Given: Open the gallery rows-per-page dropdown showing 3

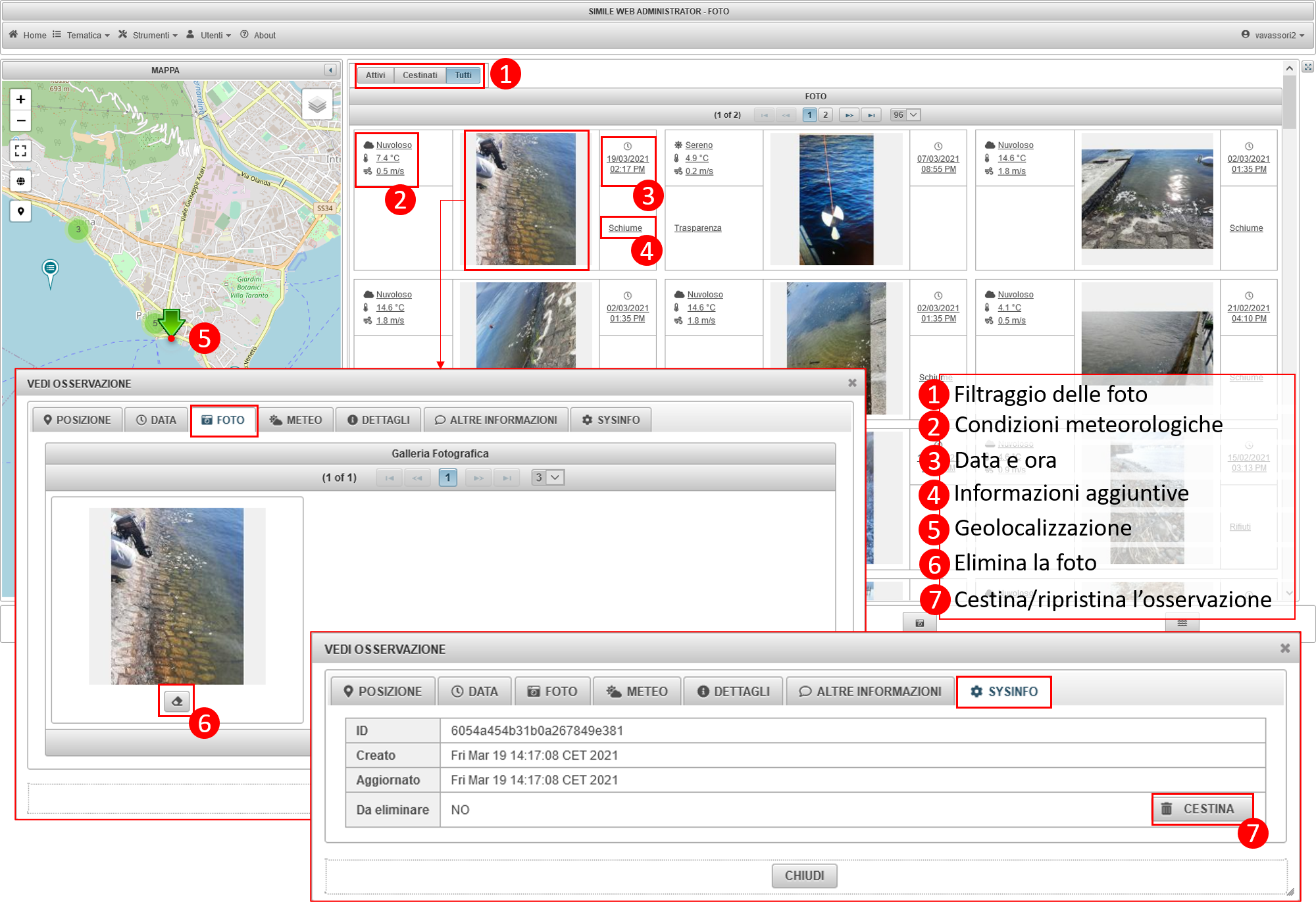Looking at the screenshot, I should (x=547, y=477).
